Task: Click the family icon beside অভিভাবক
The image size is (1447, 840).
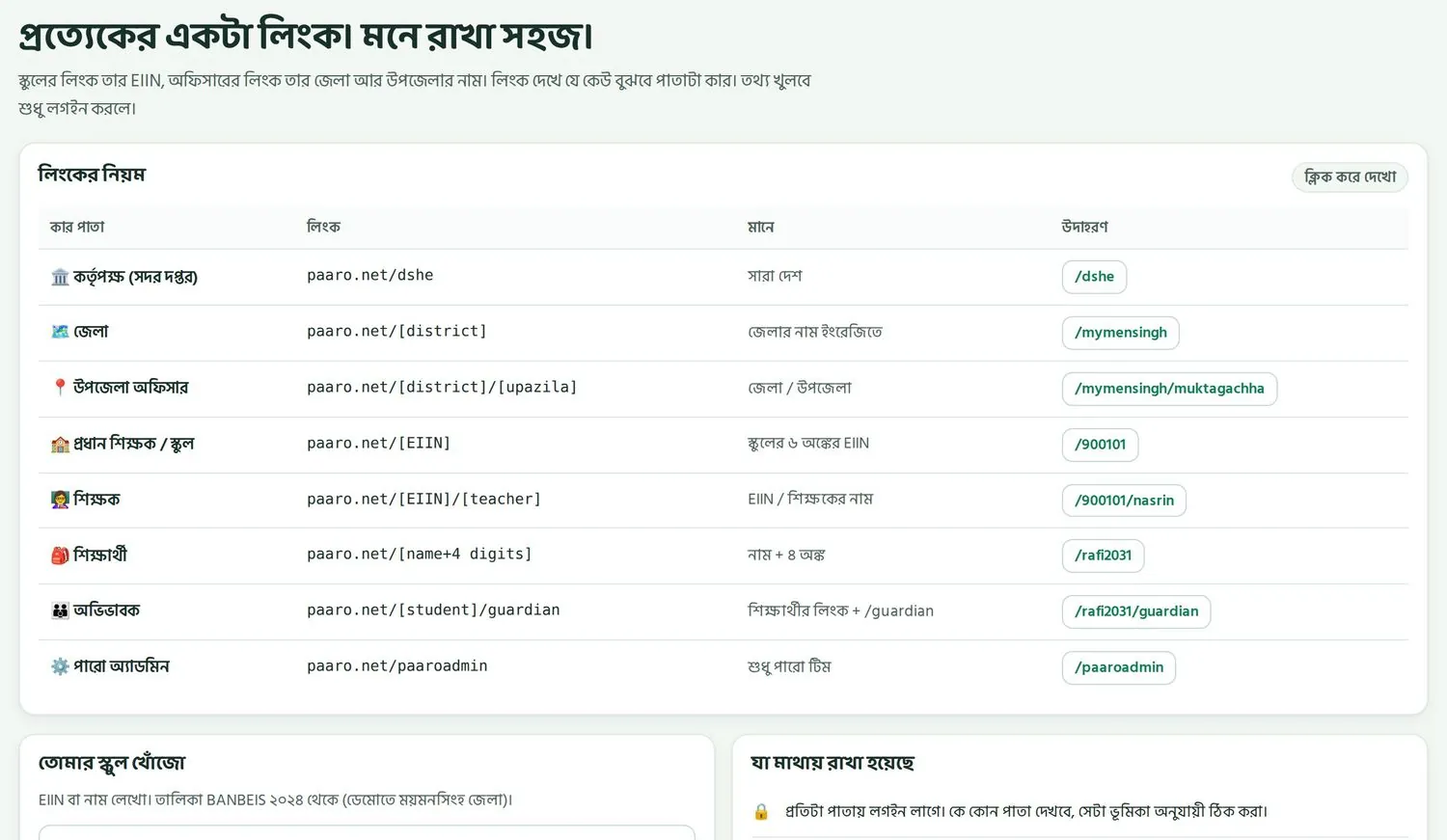Action: click(60, 610)
